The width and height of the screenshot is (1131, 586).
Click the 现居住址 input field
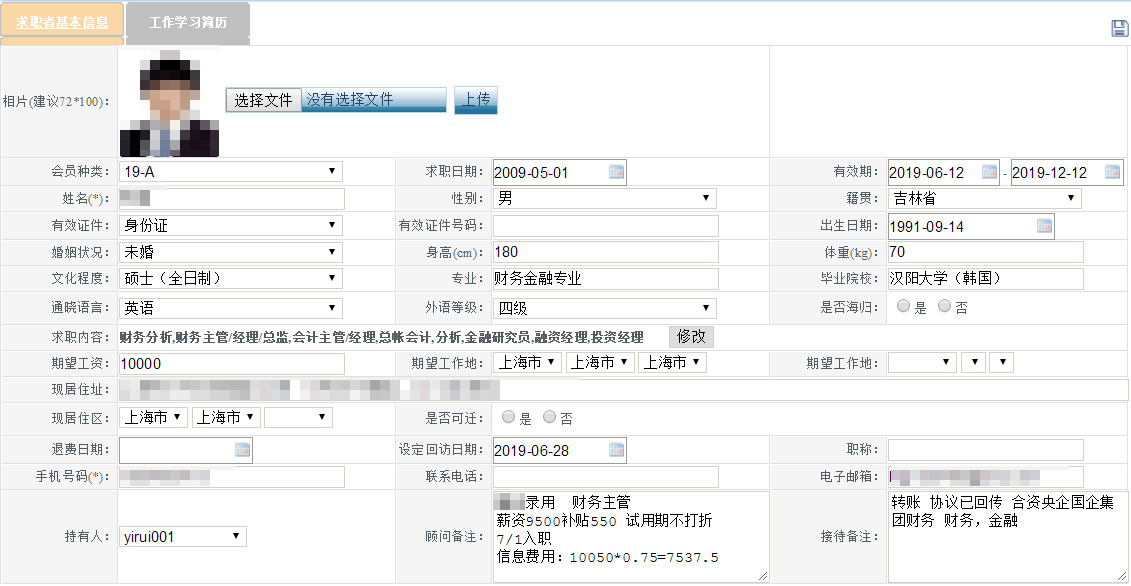(623, 390)
